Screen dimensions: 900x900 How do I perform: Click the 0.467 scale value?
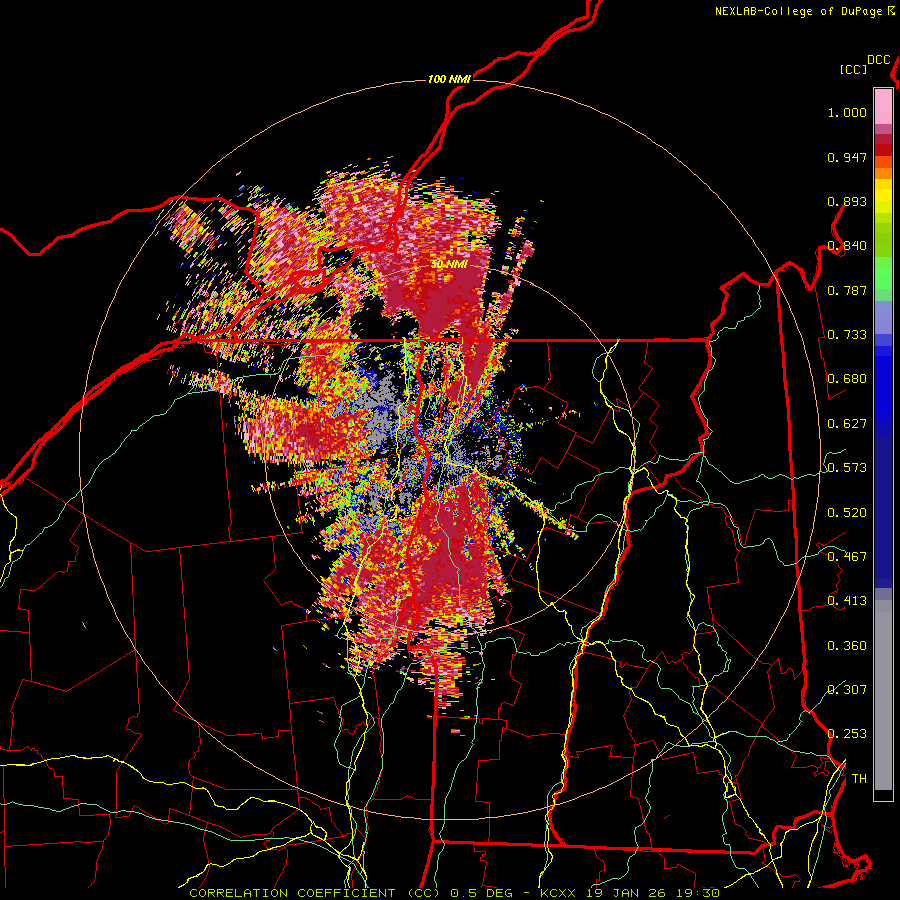(847, 557)
